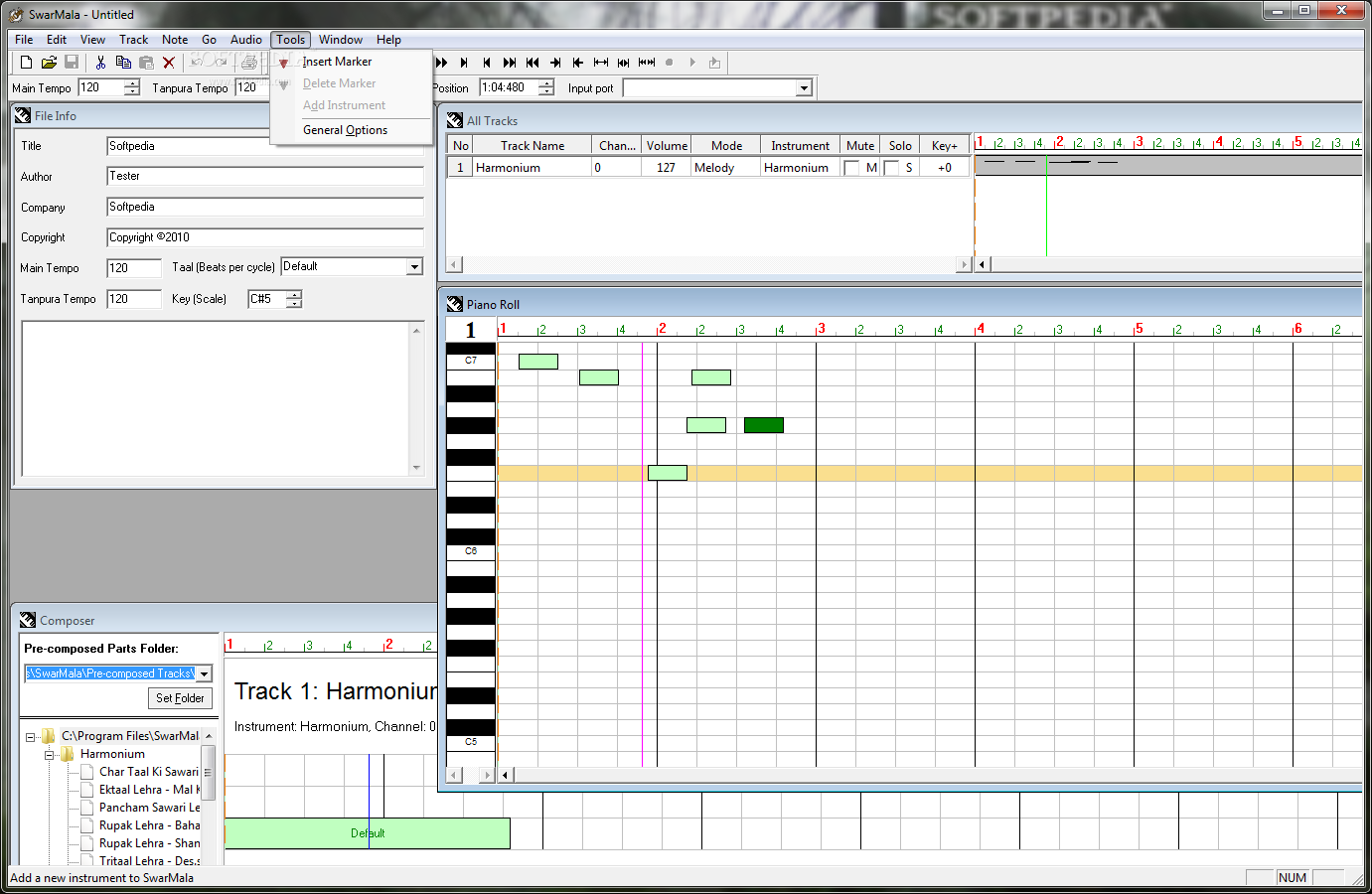Click the Instrument column header
Screen dimensions: 1372x894
coord(800,145)
